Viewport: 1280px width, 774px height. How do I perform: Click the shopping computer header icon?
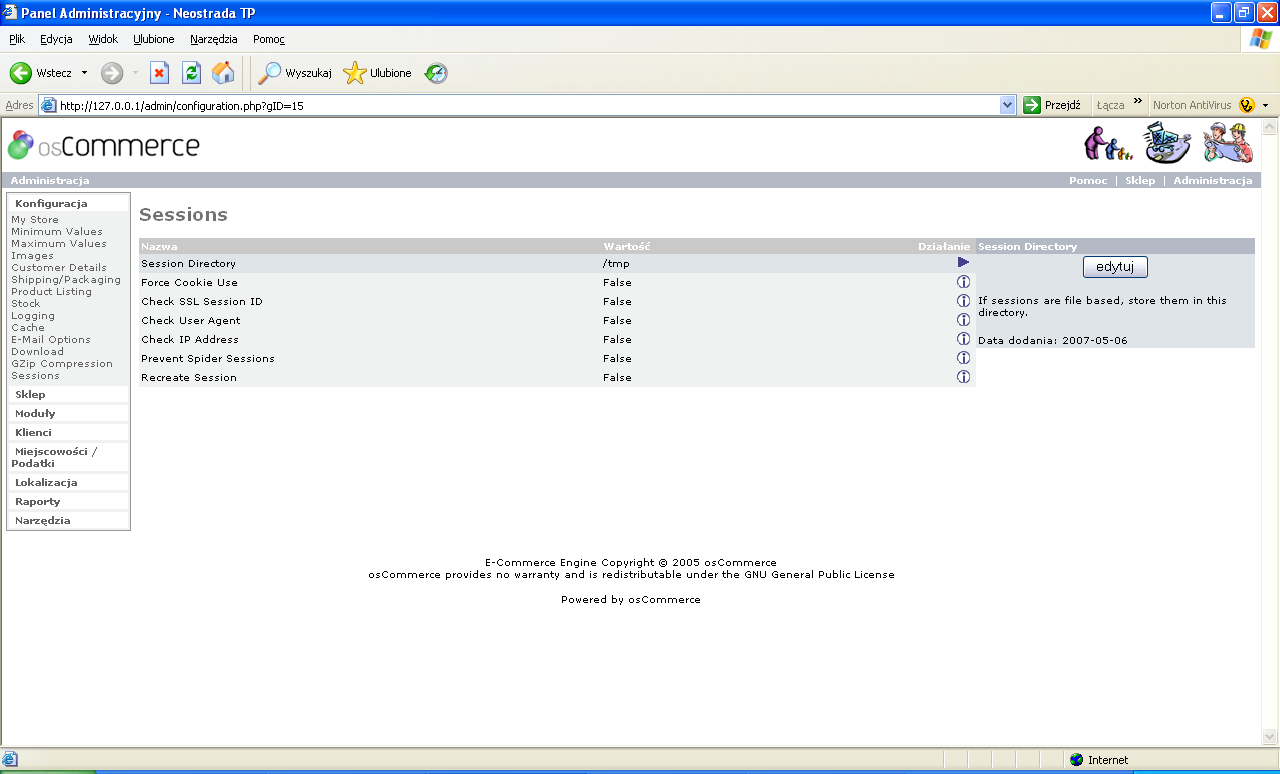[x=1167, y=143]
